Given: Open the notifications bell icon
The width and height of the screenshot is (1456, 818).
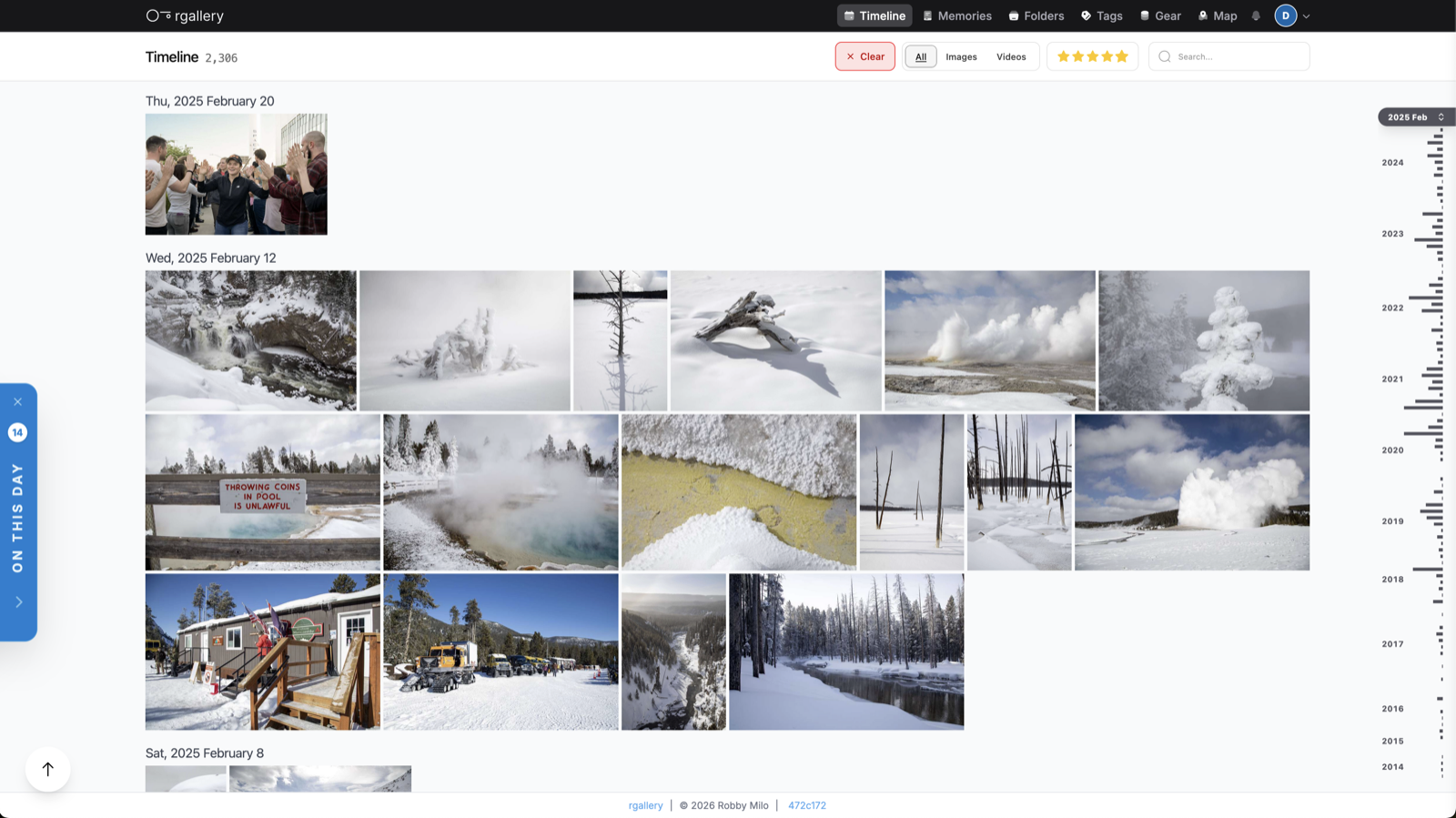Looking at the screenshot, I should [1256, 16].
